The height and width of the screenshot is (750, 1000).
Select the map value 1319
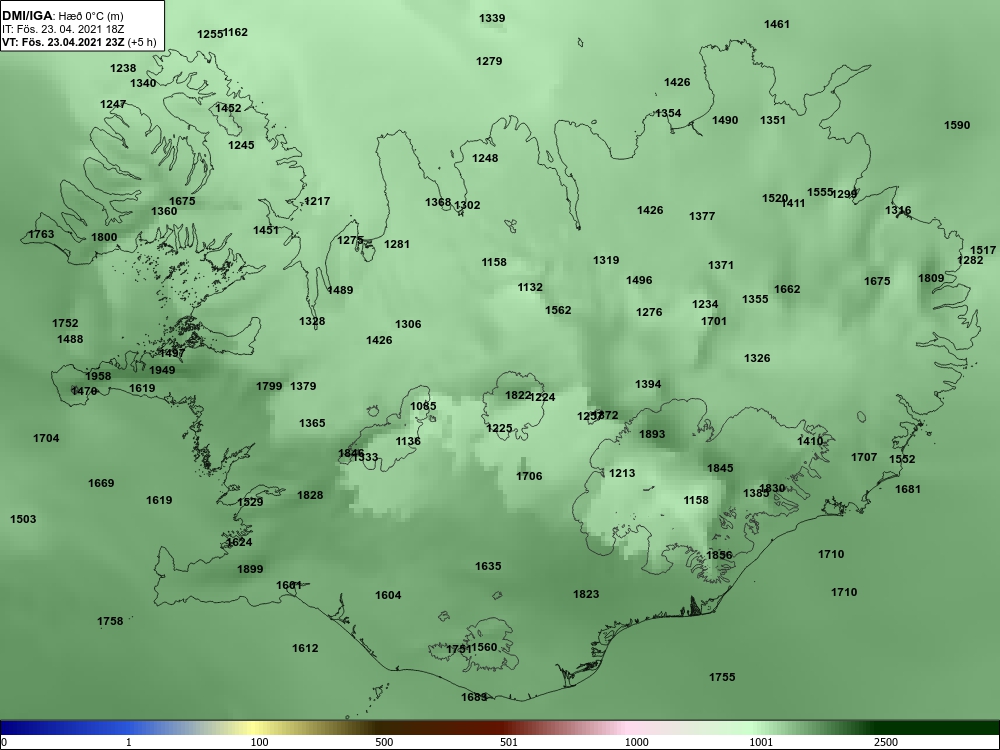(606, 260)
